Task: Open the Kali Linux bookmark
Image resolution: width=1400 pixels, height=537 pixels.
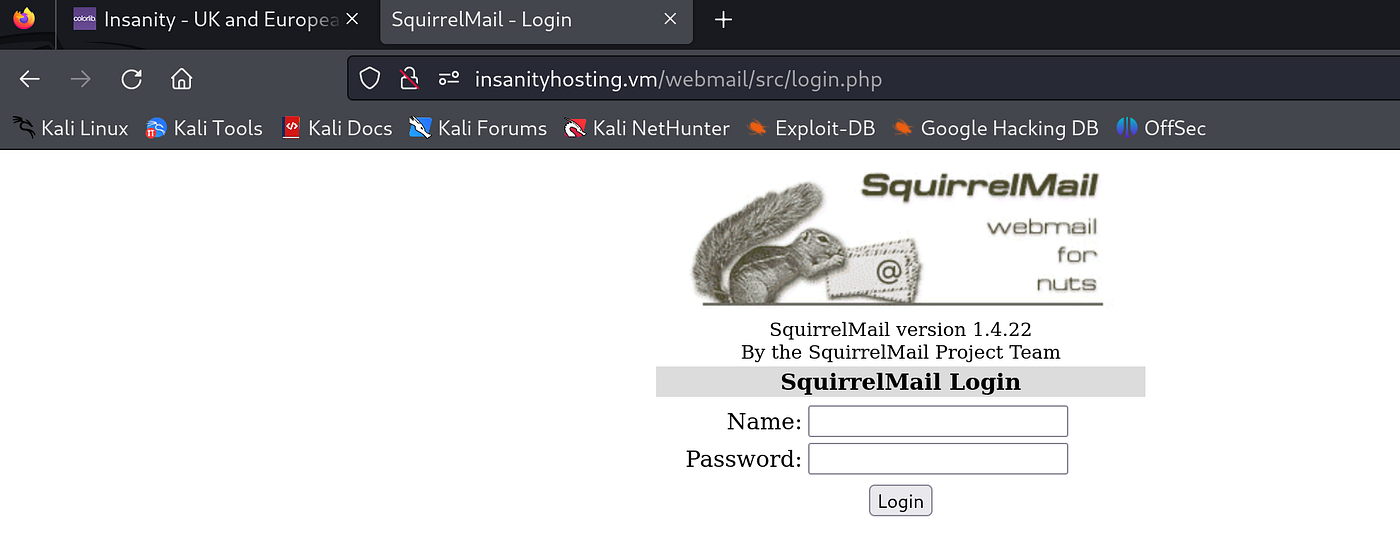Action: pos(71,128)
